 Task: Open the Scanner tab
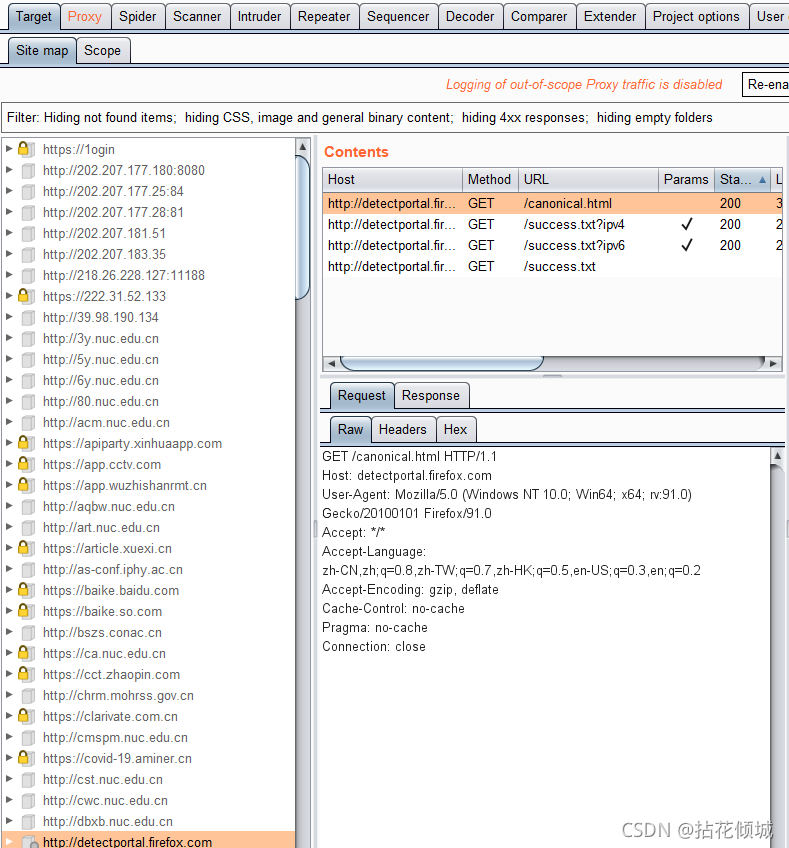click(197, 17)
